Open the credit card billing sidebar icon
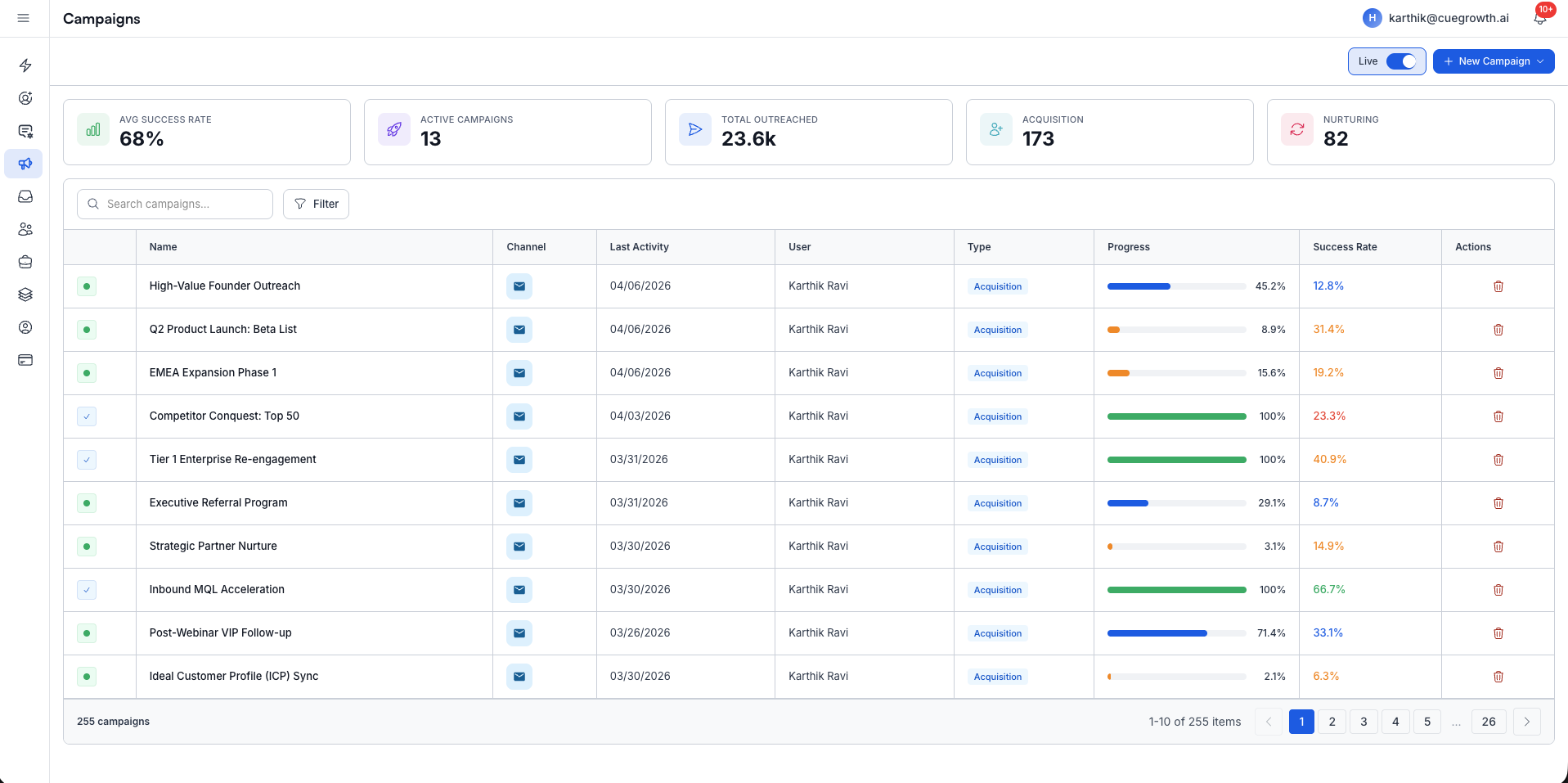 coord(25,360)
